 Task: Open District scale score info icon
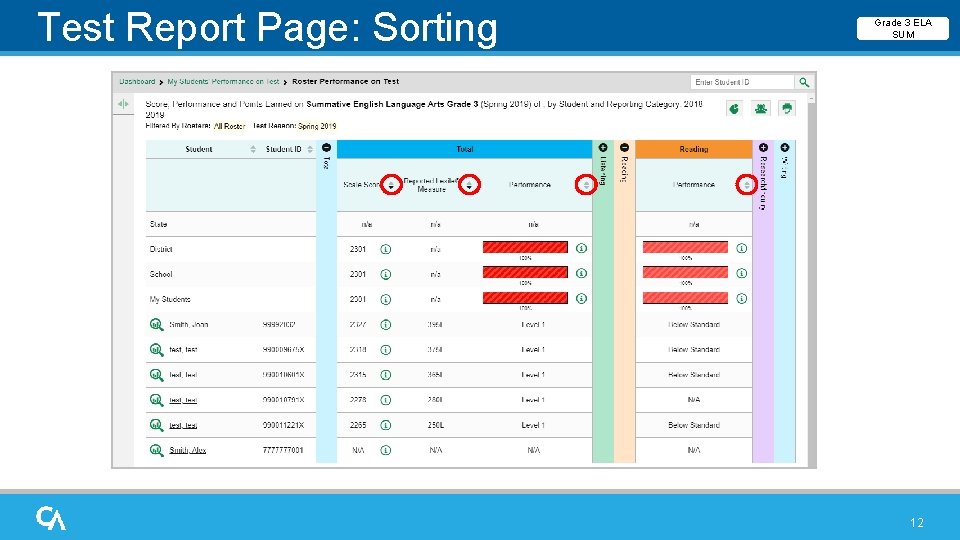[x=386, y=249]
